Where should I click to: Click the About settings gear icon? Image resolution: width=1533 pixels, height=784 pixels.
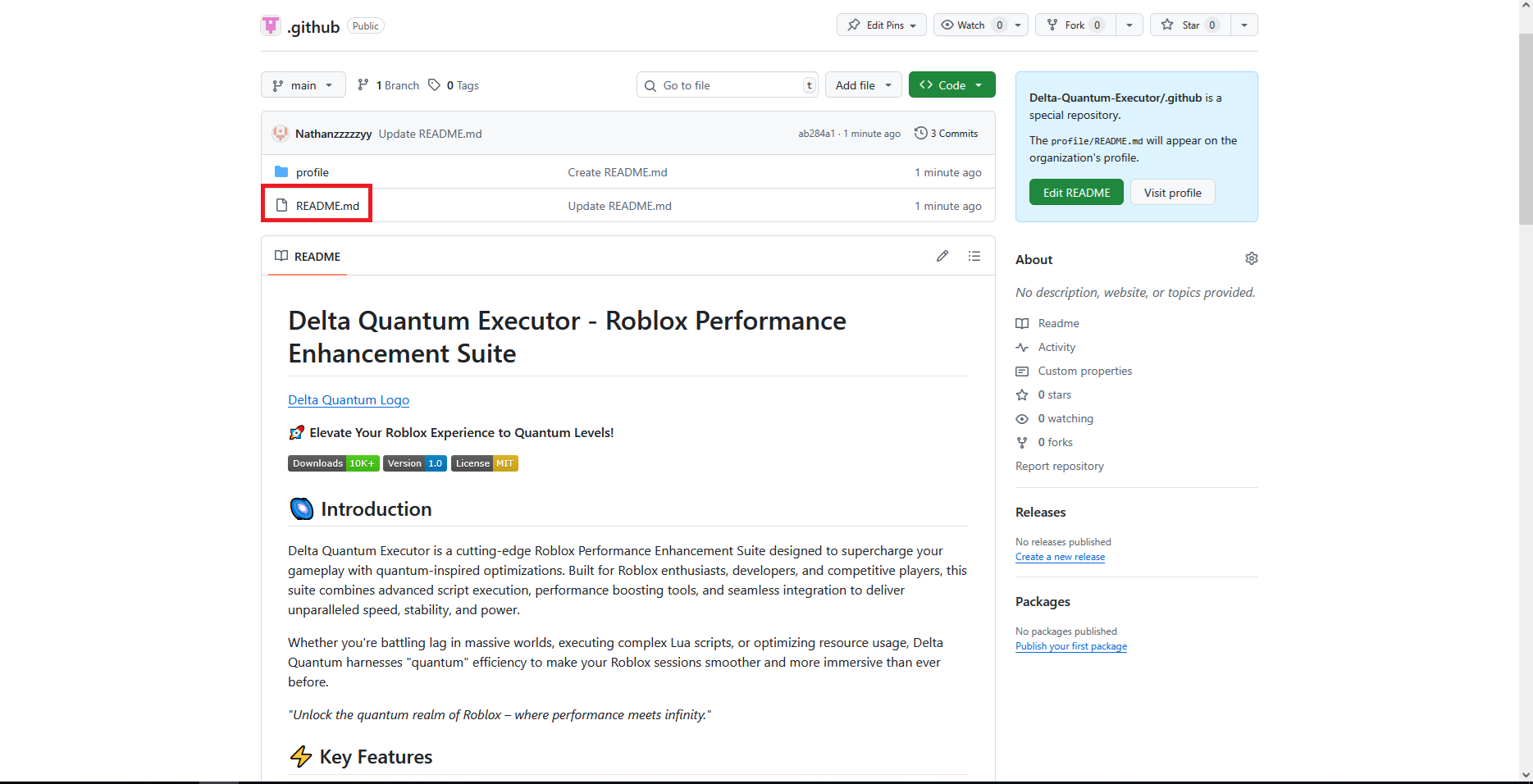coord(1251,258)
